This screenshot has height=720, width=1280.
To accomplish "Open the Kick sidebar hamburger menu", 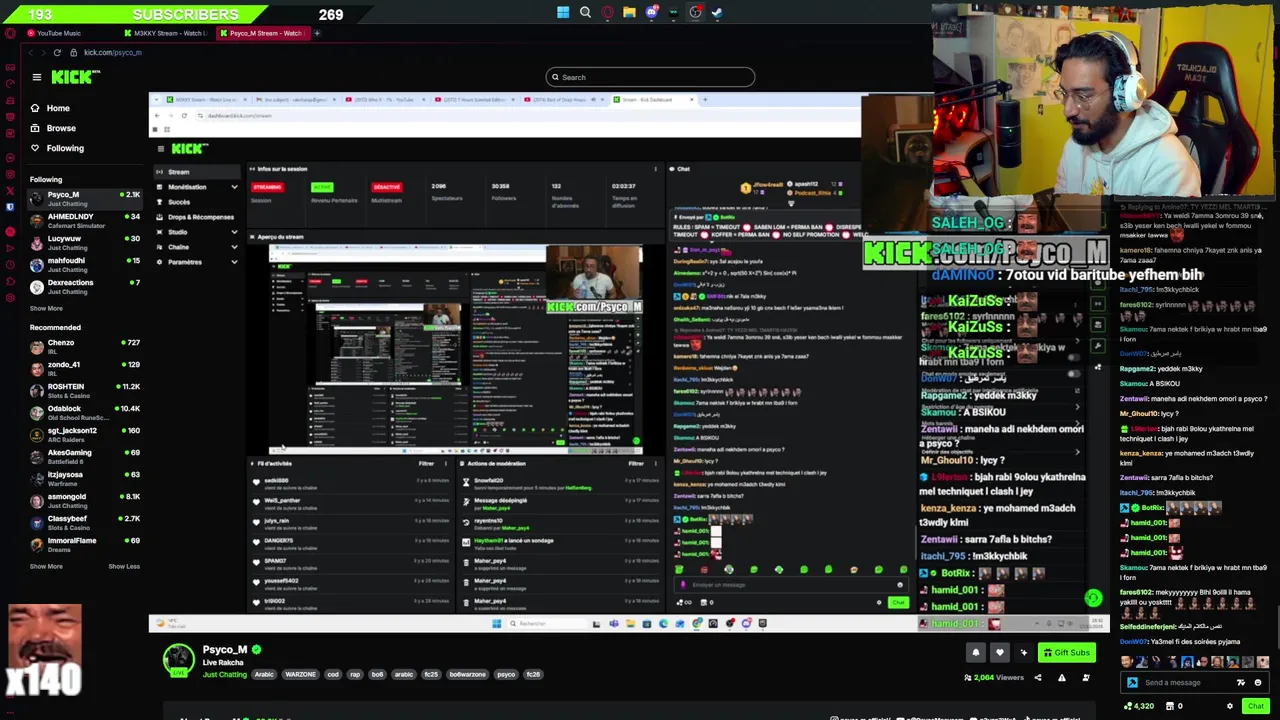I will [x=37, y=77].
